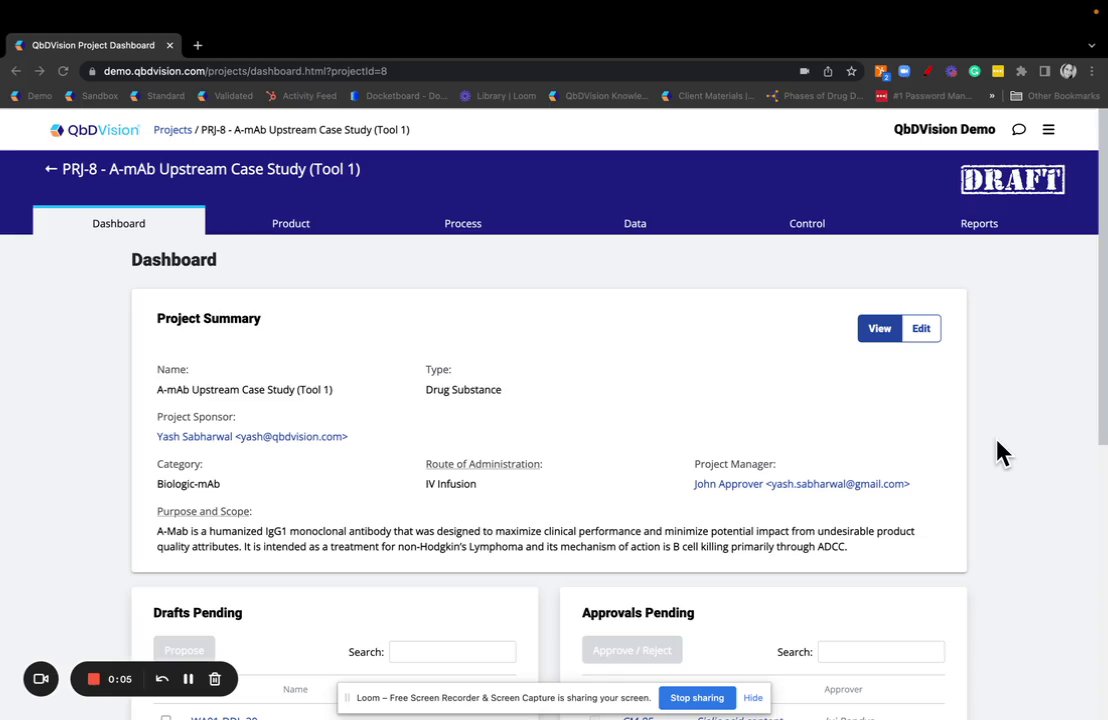The image size is (1108, 720).
Task: Open John Approver project manager link
Action: click(801, 484)
